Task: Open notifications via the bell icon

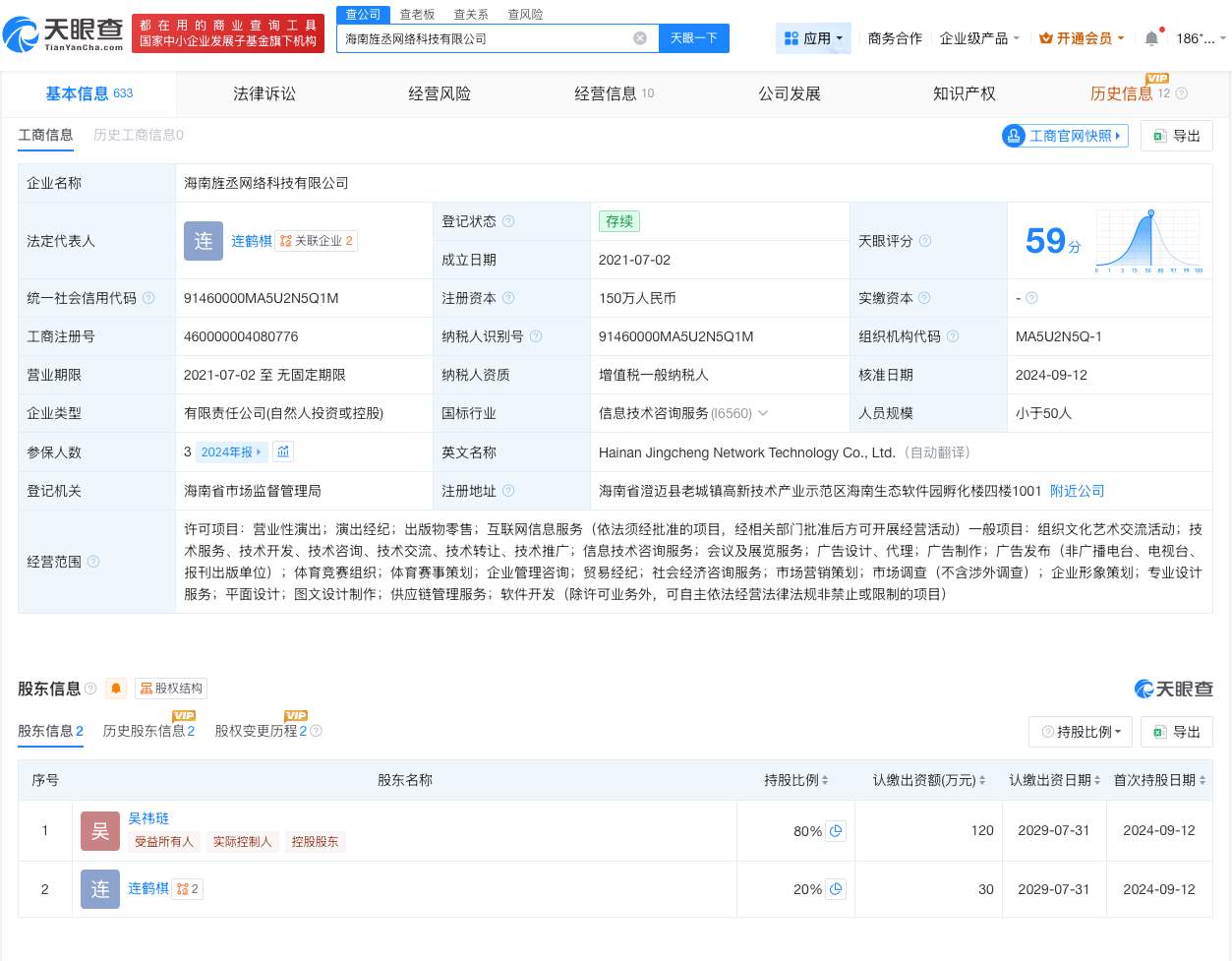Action: tap(1150, 37)
